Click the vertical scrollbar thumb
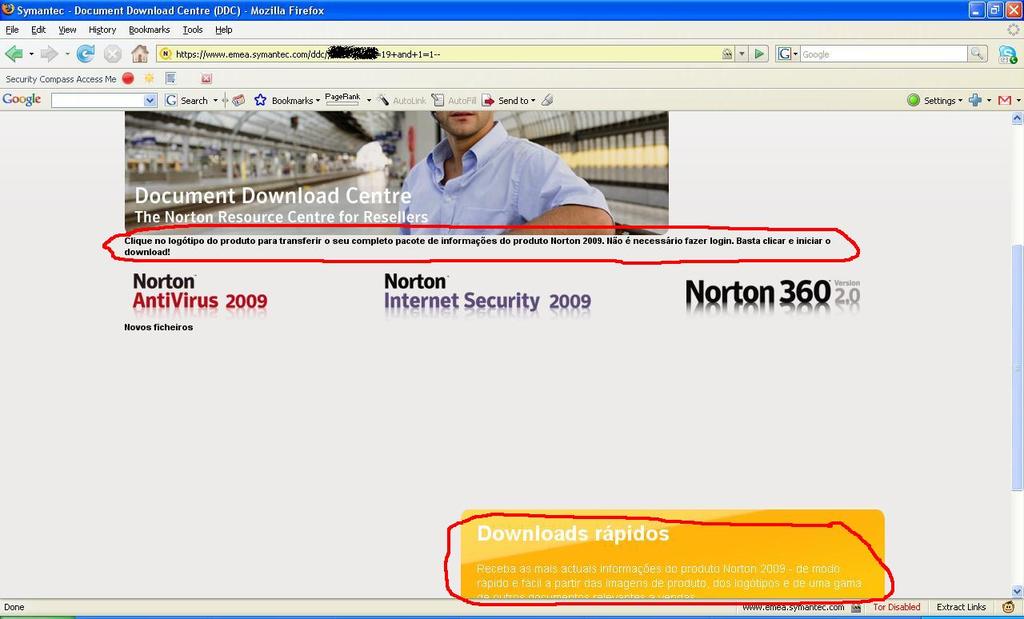Screen dimensions: 1024x619 coord(1017,367)
